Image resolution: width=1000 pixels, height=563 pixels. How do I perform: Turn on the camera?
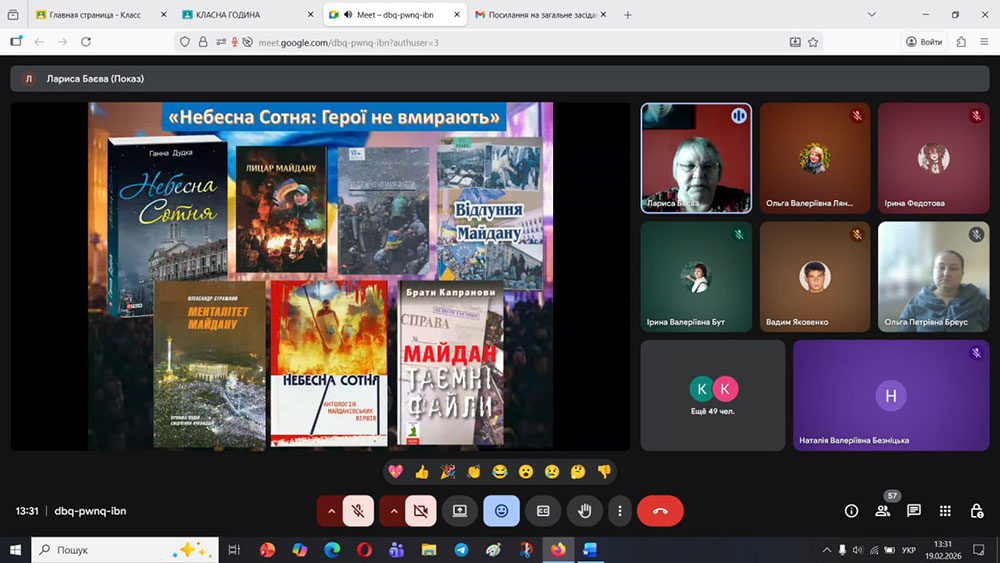tap(419, 511)
